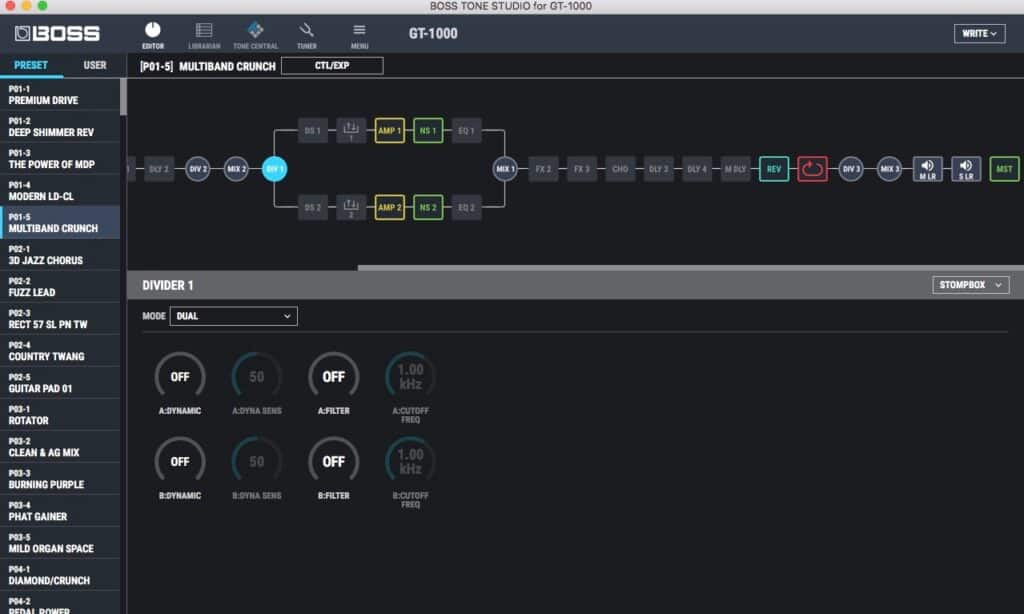Viewport: 1024px width, 614px height.
Task: Open Tone Central
Action: point(255,35)
